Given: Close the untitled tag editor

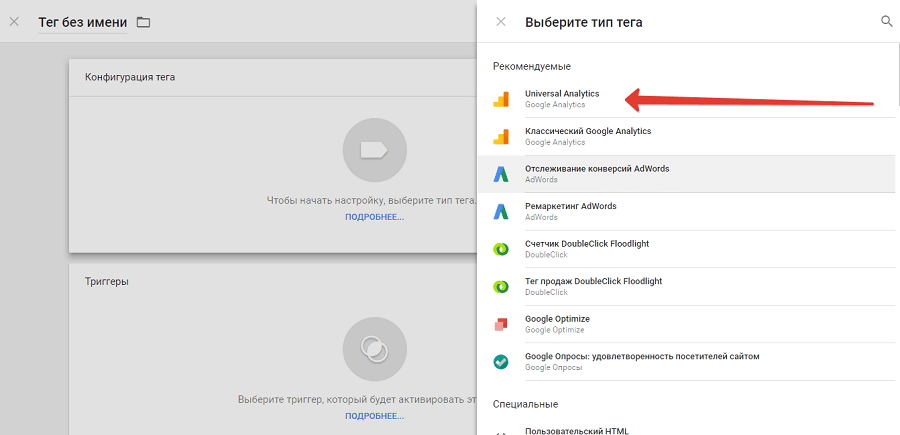Looking at the screenshot, I should (14, 22).
